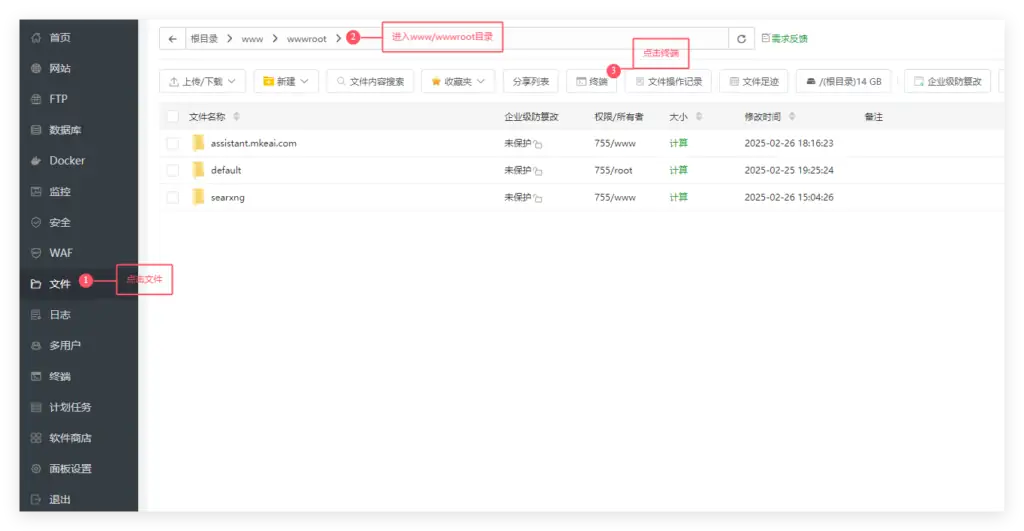Open the 上传/下载 dropdown
This screenshot has height=531, width=1024.
click(202, 82)
